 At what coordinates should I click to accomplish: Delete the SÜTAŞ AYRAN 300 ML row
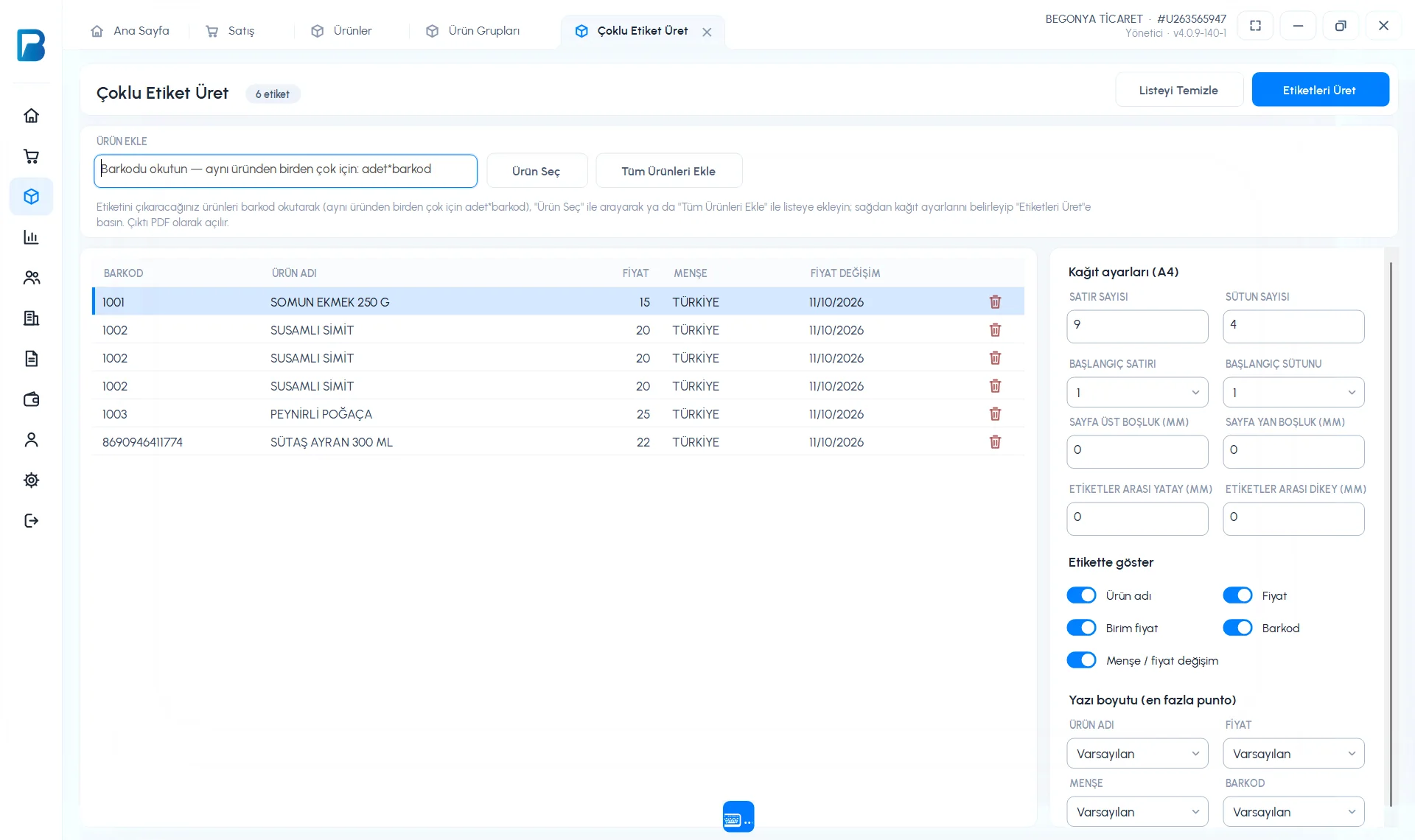(x=995, y=442)
